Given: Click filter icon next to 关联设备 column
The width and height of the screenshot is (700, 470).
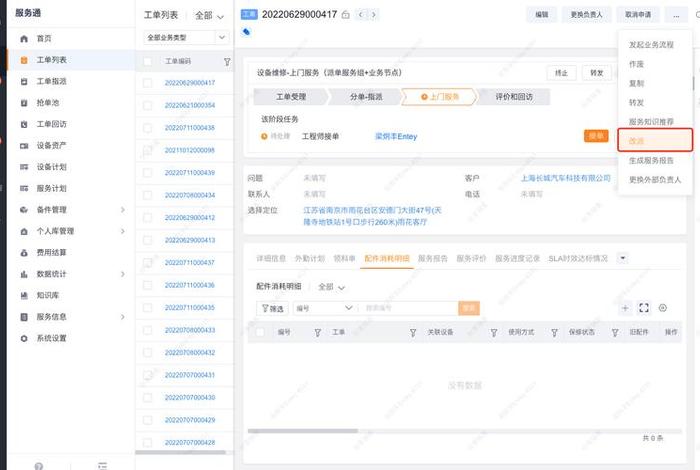Looking at the screenshot, I should point(494,333).
